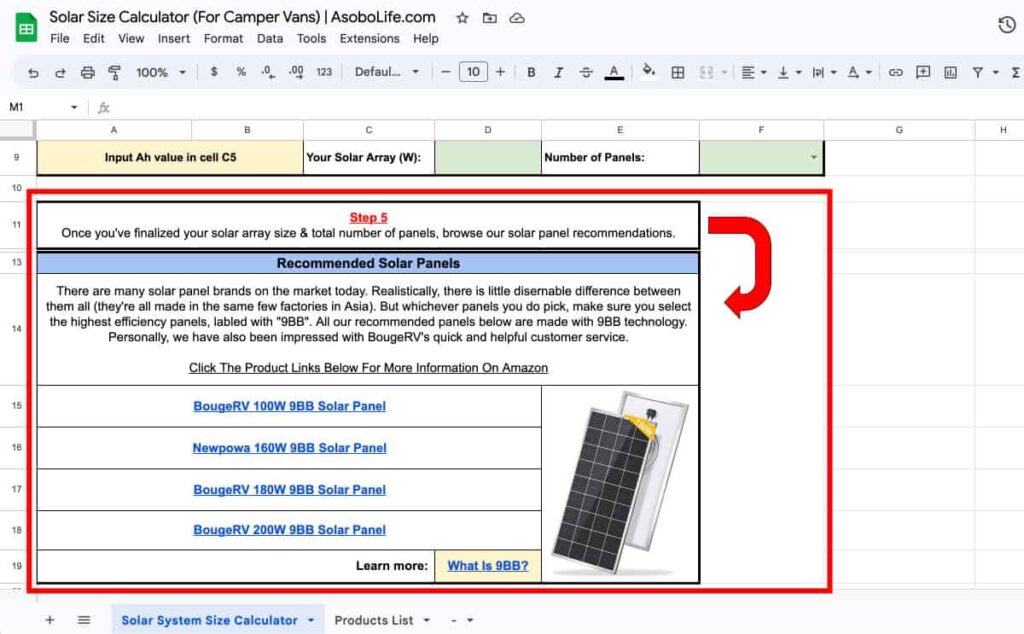
Task: Open the Default font dropdown
Action: 387,72
